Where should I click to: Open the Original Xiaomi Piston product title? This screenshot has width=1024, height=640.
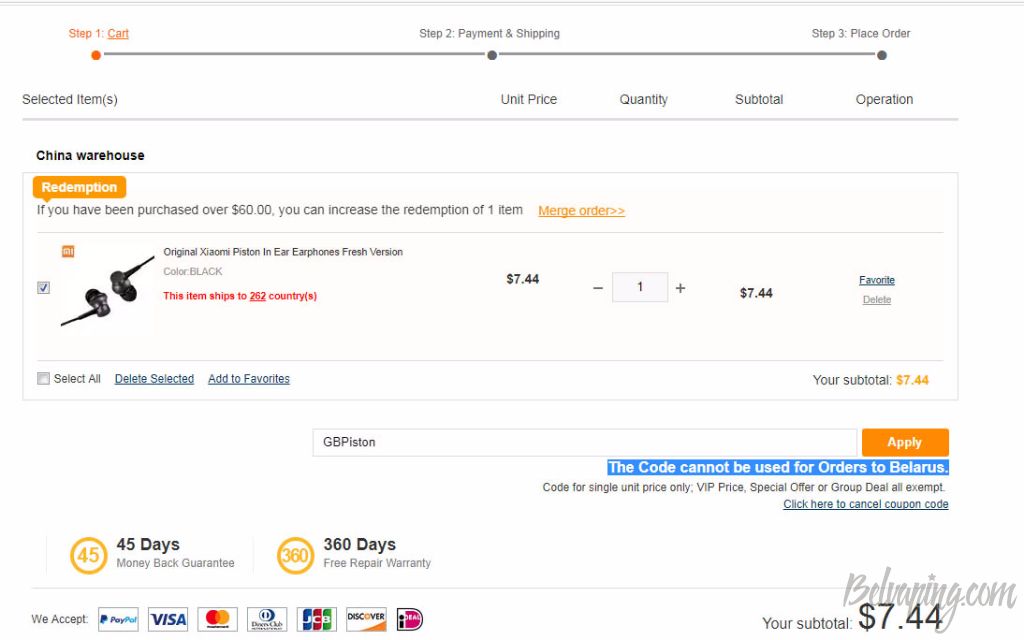point(283,252)
